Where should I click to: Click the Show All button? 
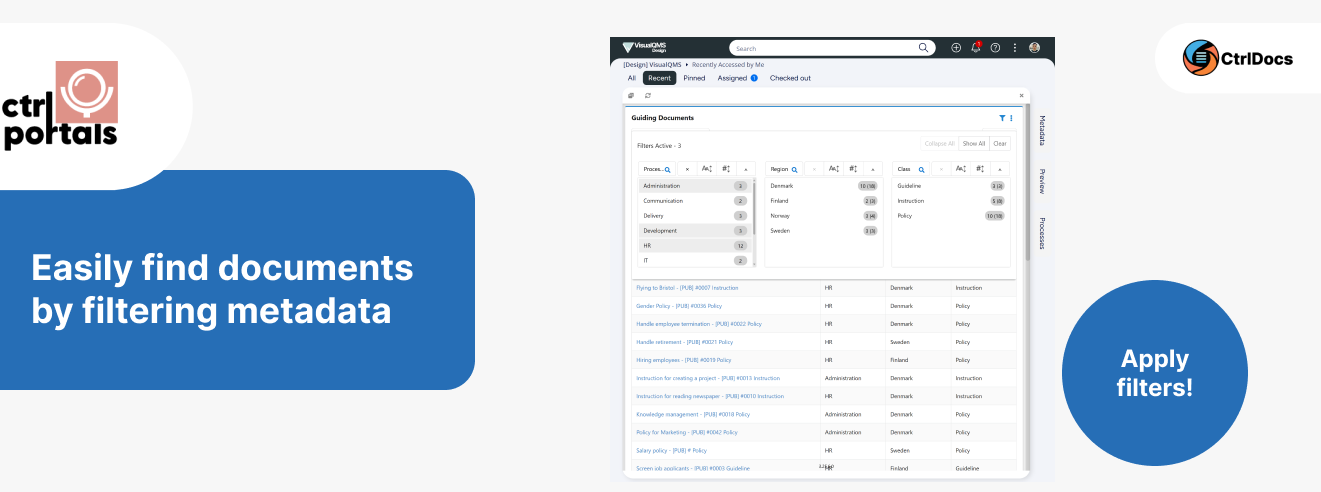974,144
